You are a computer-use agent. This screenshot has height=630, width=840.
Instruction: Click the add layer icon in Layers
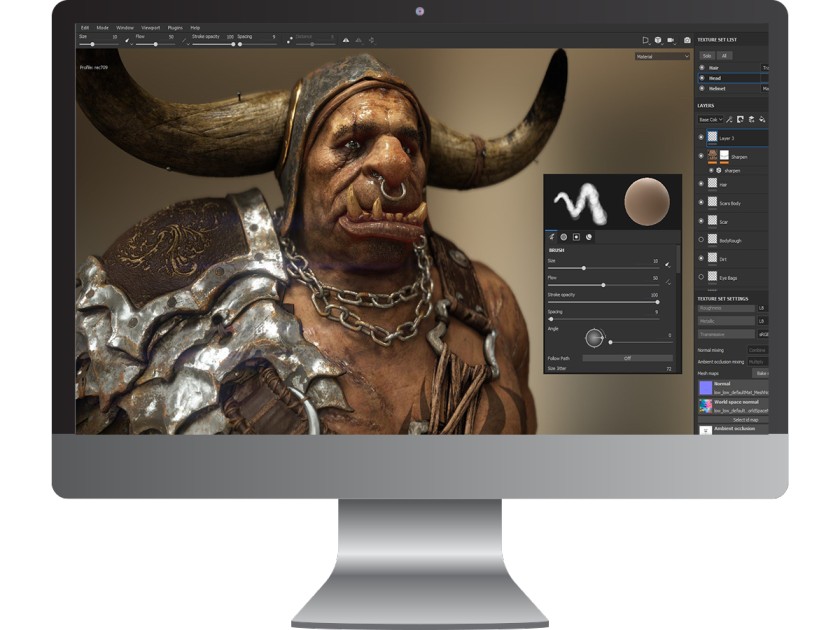point(751,119)
